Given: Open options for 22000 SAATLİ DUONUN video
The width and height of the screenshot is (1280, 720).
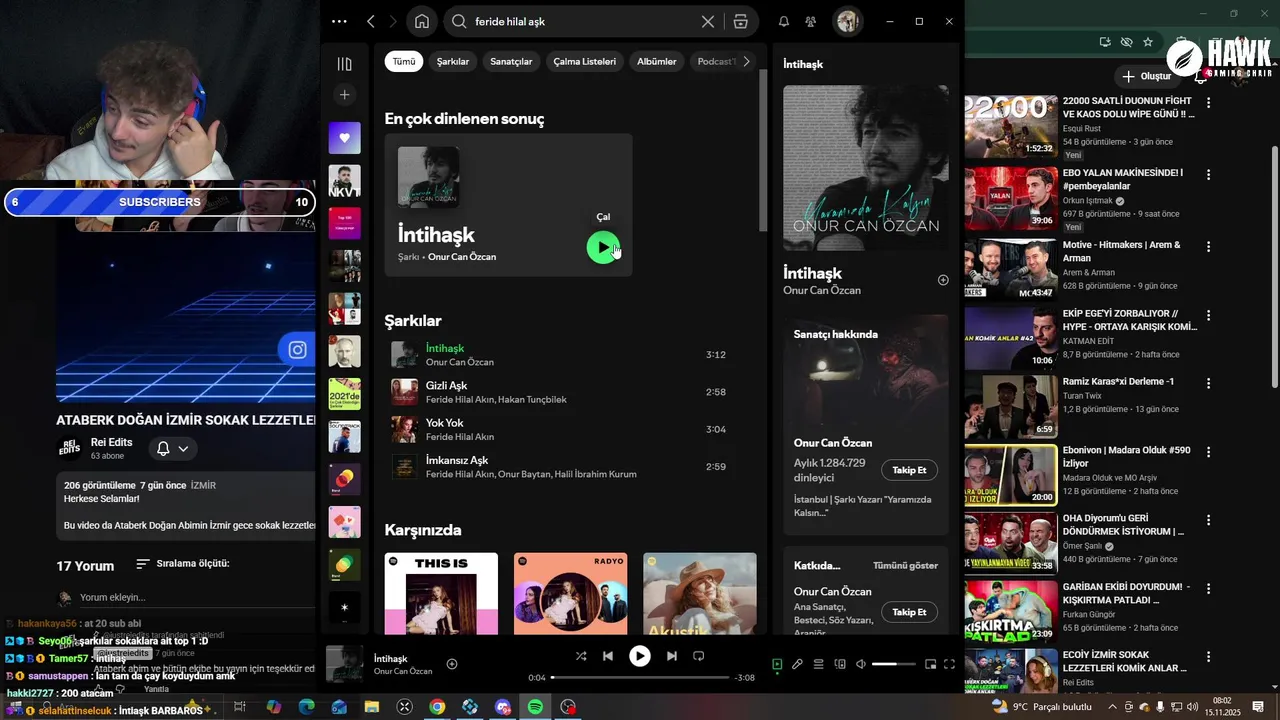Looking at the screenshot, I should coord(1208,103).
